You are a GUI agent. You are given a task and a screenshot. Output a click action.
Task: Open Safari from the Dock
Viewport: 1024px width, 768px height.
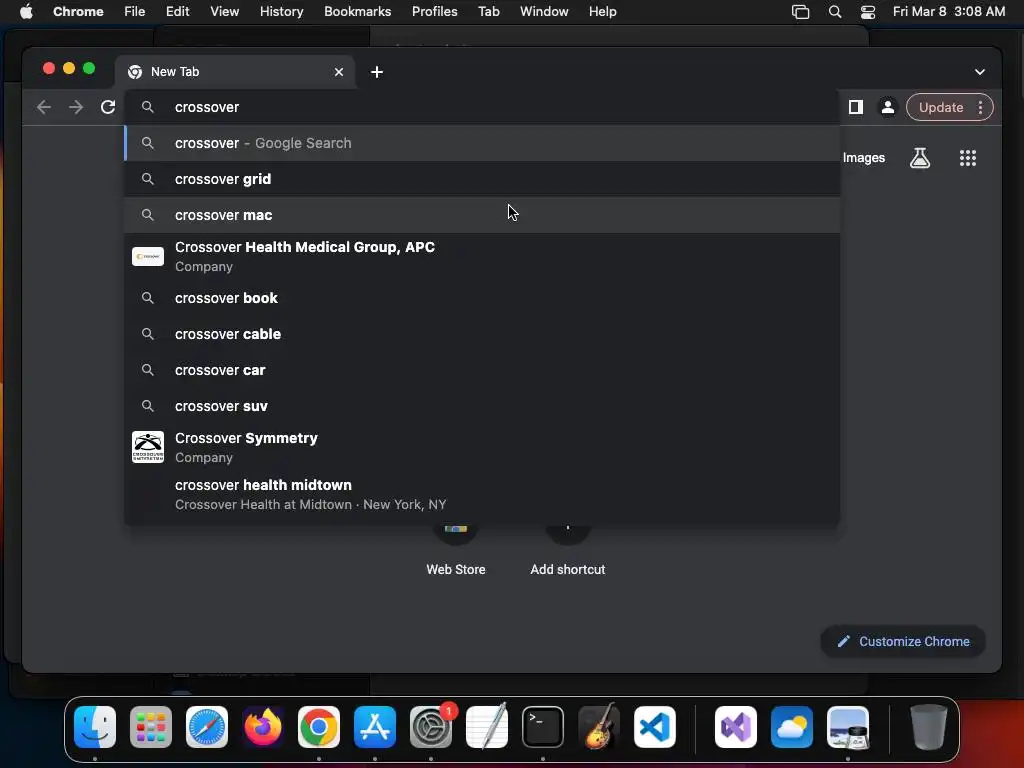pos(207,727)
